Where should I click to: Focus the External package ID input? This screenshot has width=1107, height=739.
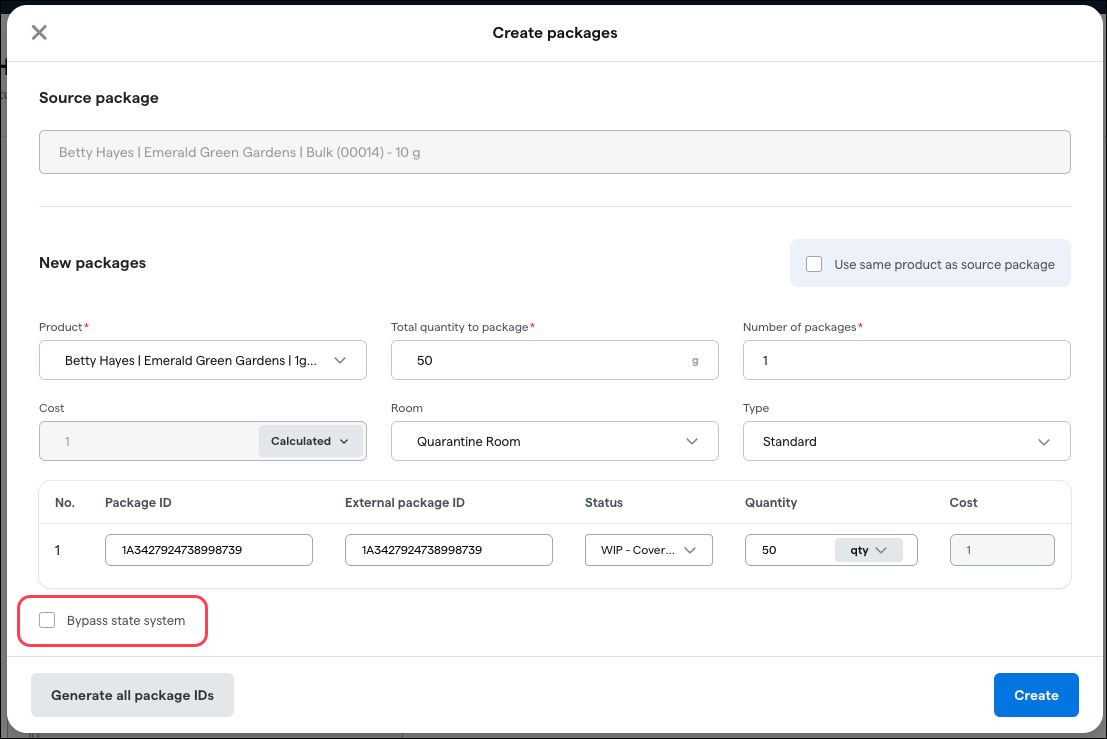[x=449, y=550]
